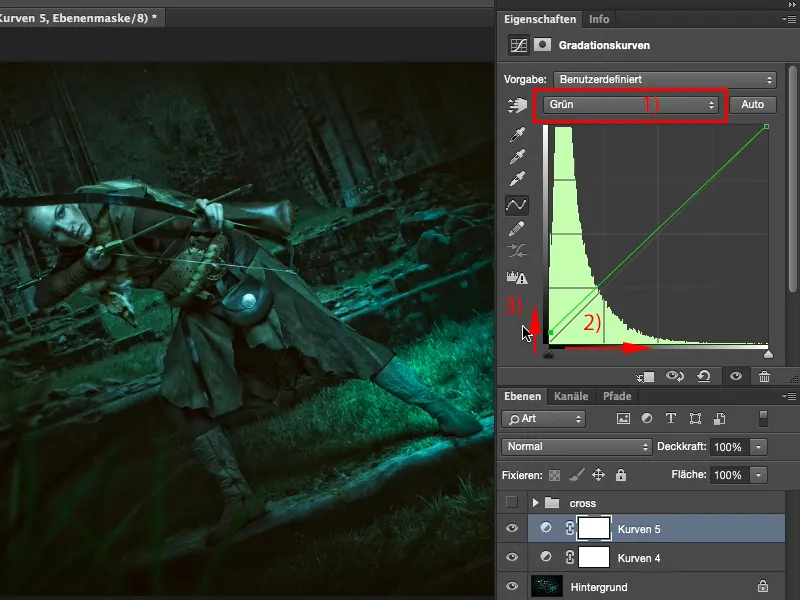
Task: Open the Grün channel dropdown
Action: [x=631, y=105]
